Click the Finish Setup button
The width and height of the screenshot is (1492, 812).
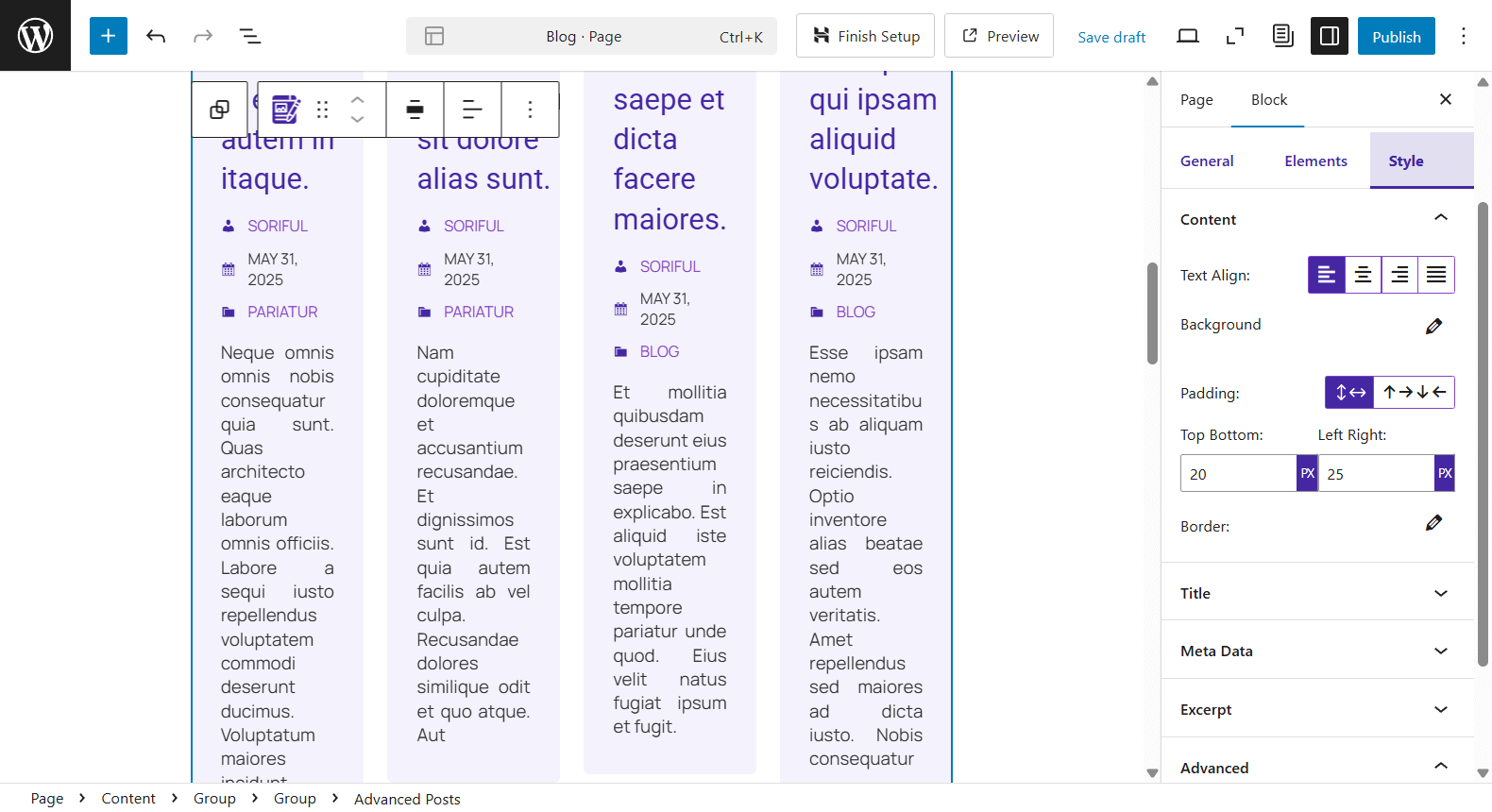point(865,36)
